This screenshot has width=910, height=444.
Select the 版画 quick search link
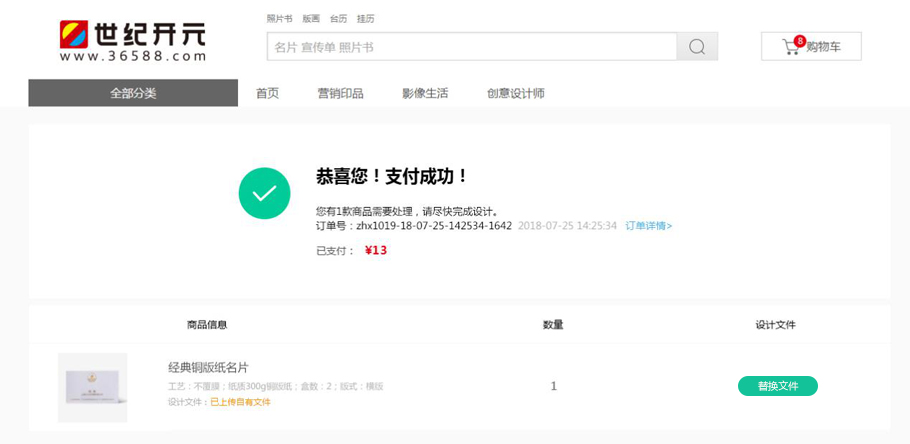click(x=311, y=19)
